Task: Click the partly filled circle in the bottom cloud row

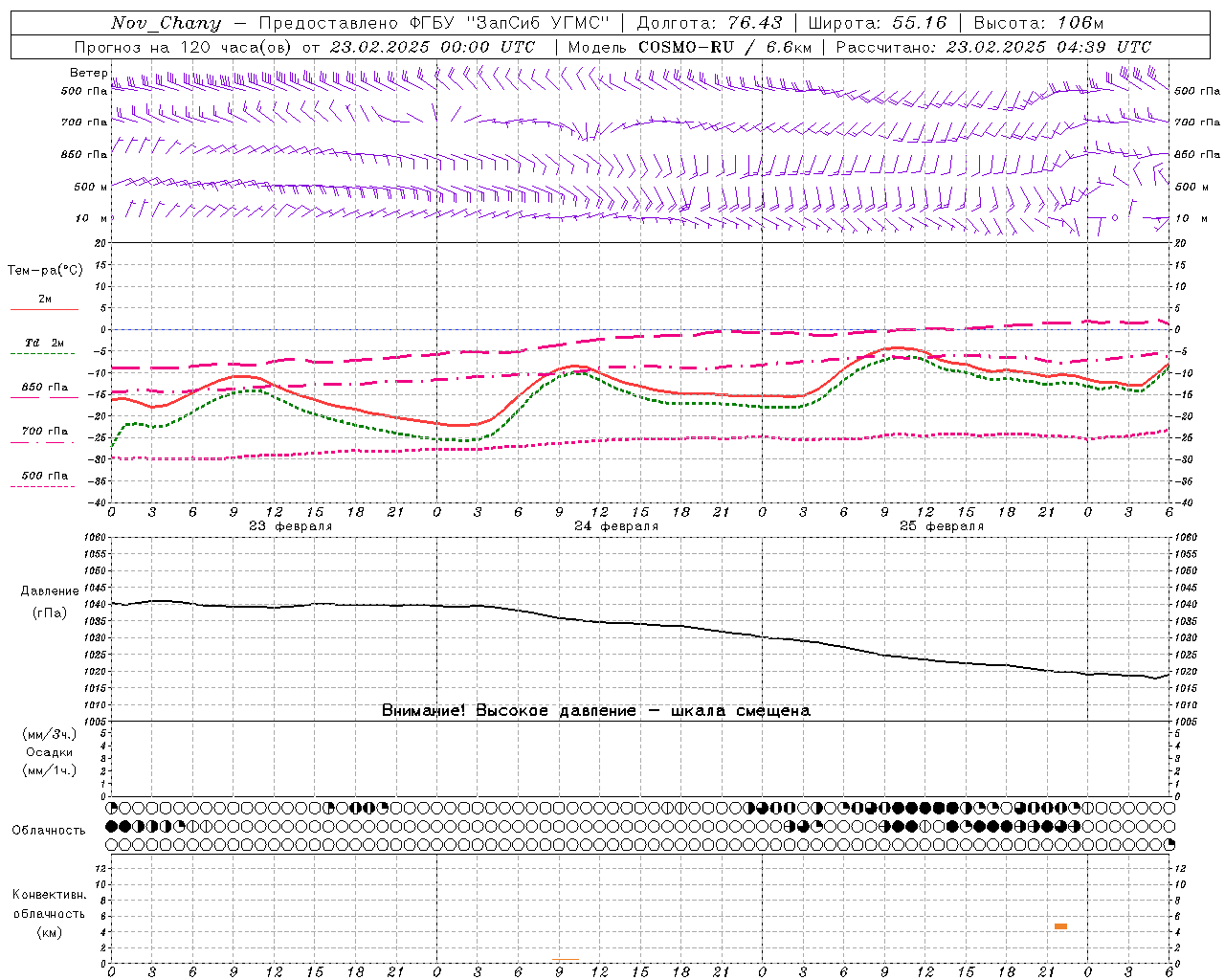Action: coord(1169,844)
